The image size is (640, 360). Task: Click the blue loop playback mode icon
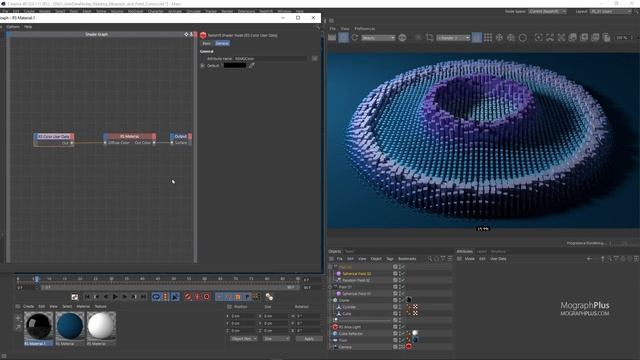tap(156, 297)
